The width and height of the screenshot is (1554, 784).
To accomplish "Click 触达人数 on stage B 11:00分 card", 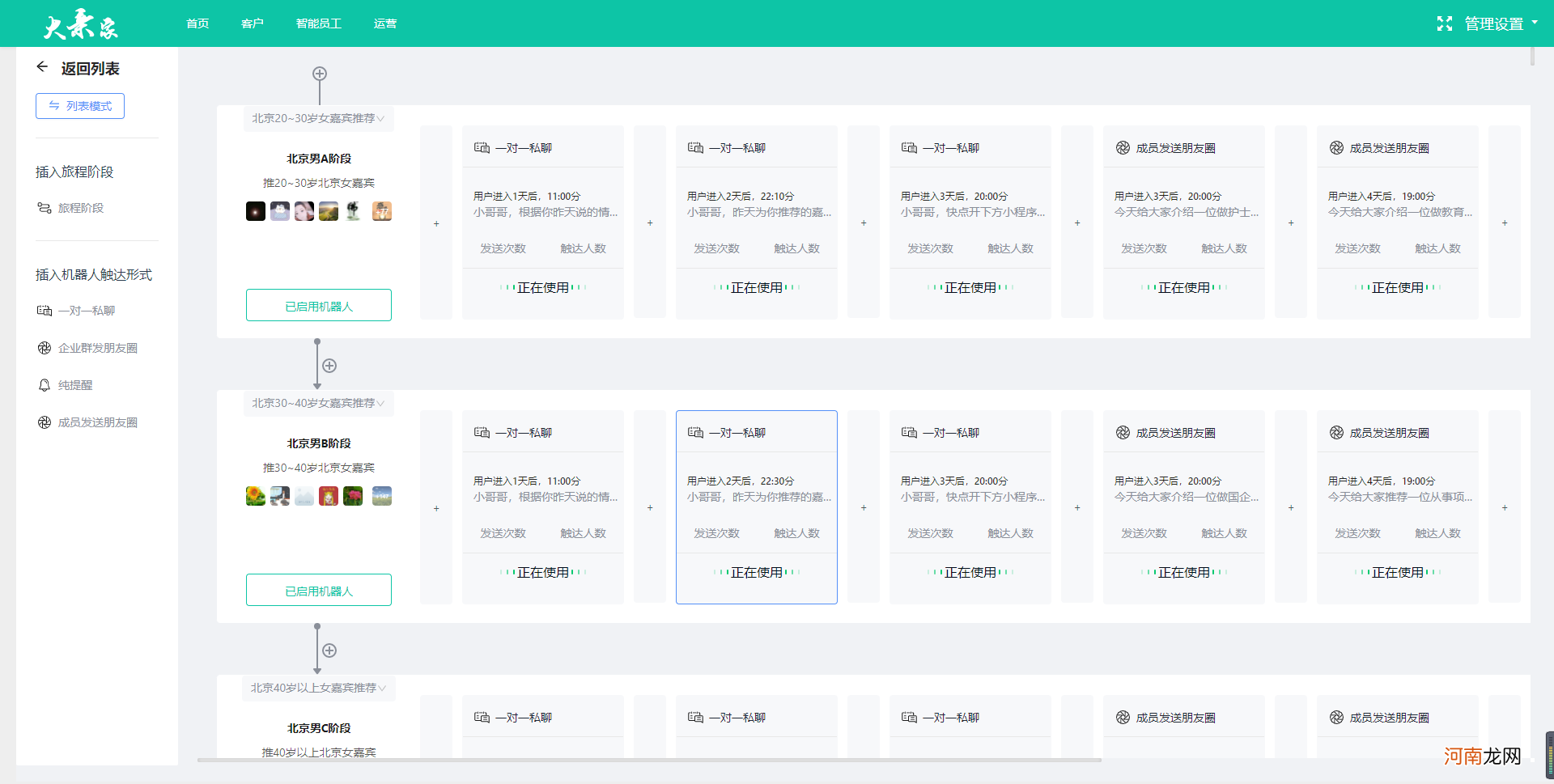I will [583, 533].
